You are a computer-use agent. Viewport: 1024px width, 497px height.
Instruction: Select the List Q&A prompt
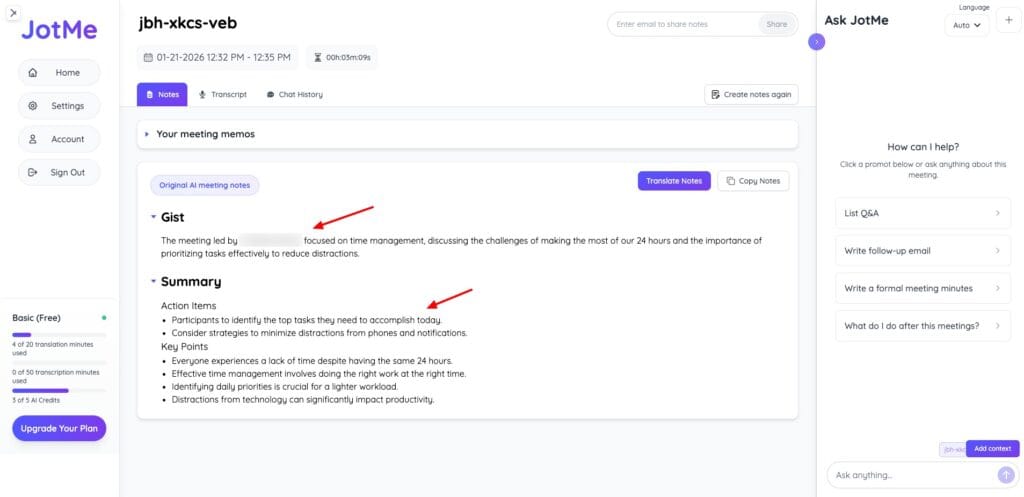click(x=923, y=213)
